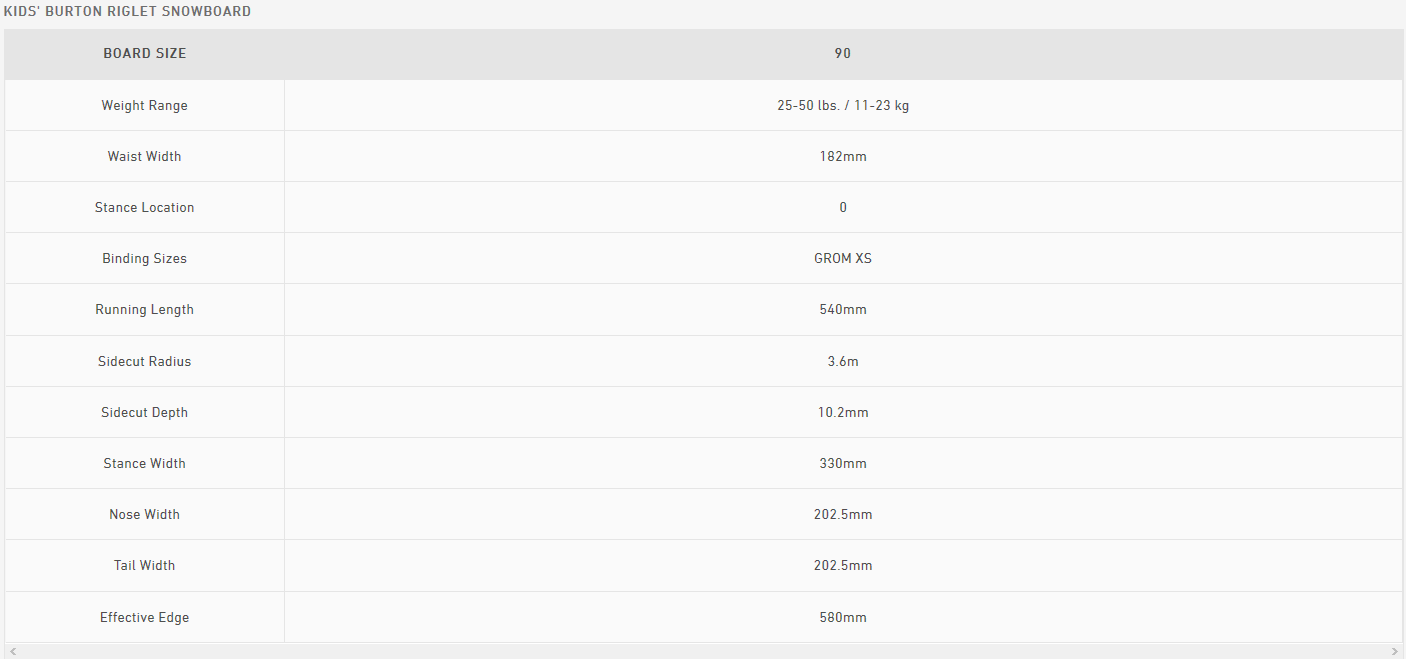Click the right scroll arrow of the horizontal scrollbar

pos(1396,651)
